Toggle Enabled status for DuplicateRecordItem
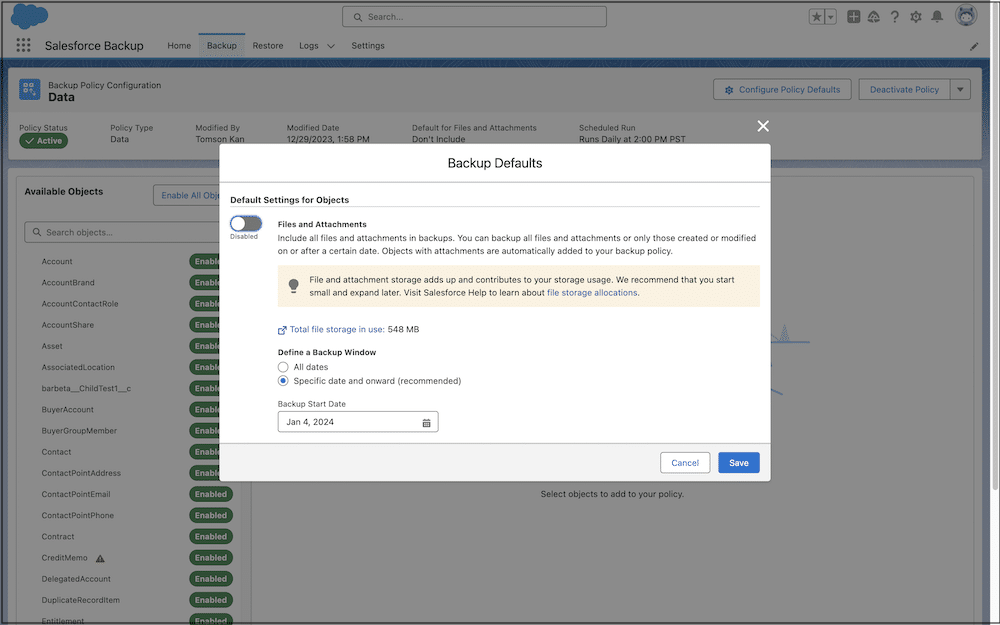Viewport: 1000px width, 625px height. click(211, 599)
